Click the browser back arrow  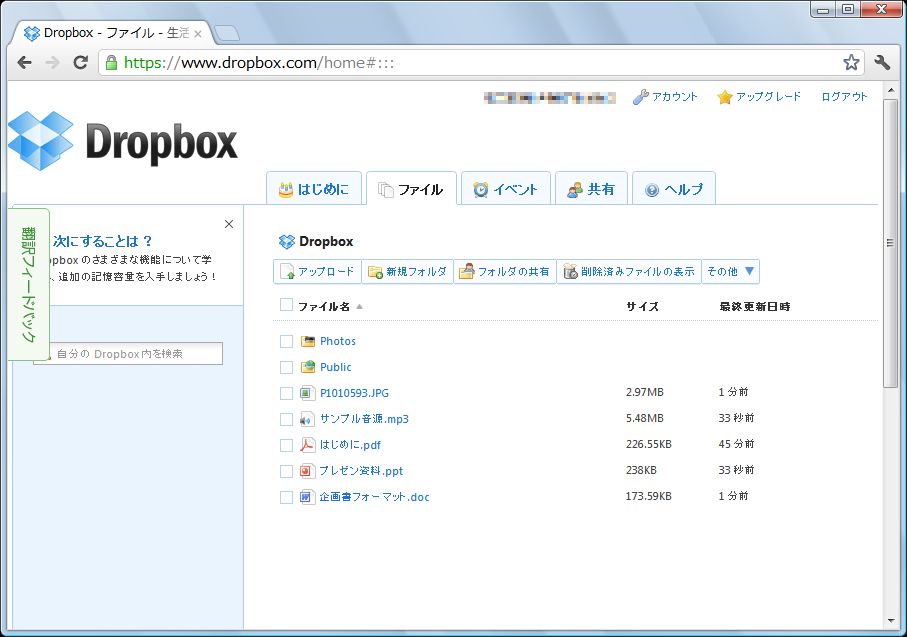coord(24,62)
